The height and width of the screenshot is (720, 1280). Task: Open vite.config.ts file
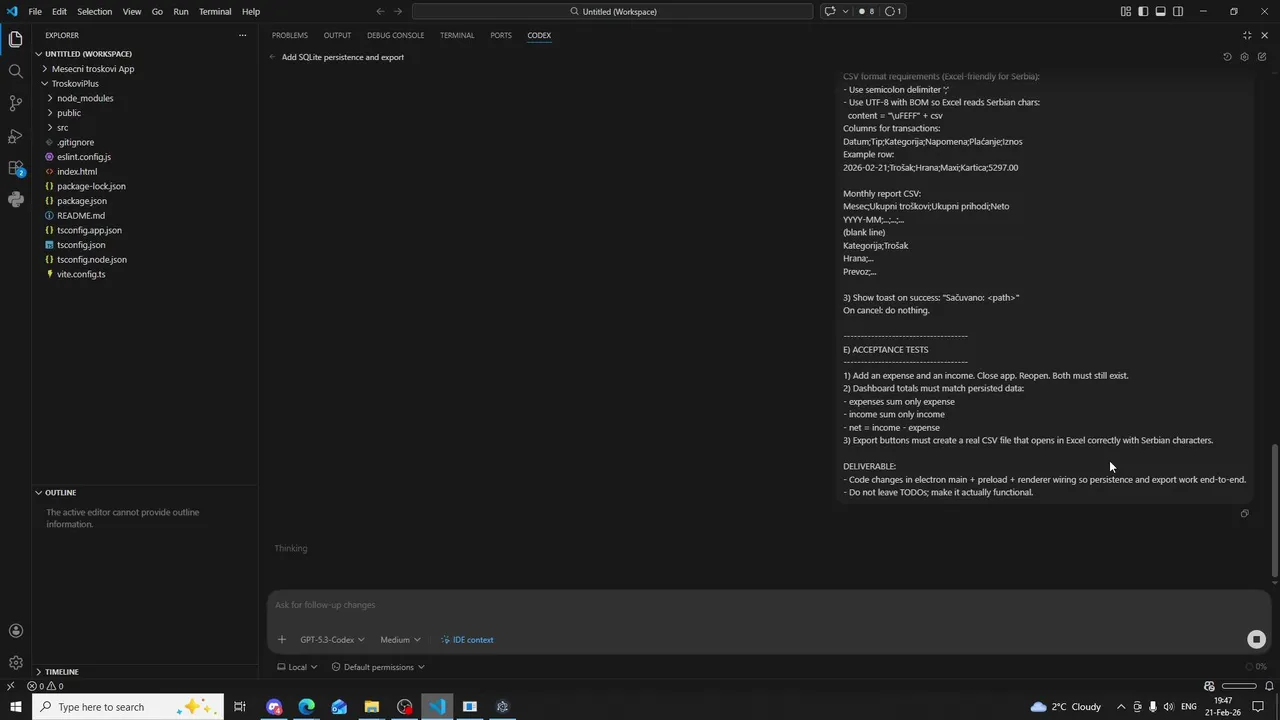click(145, 274)
